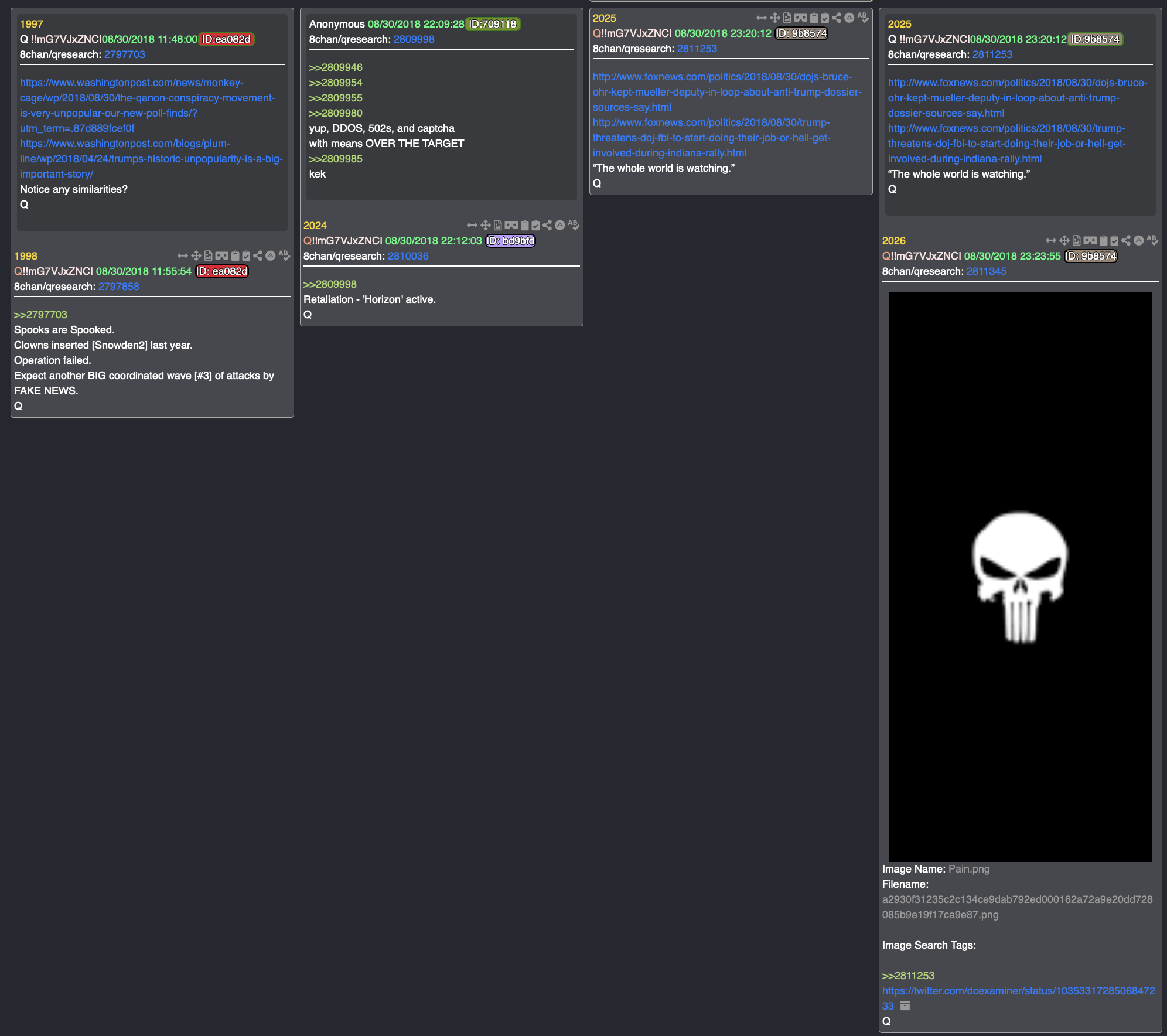The height and width of the screenshot is (1036, 1167).
Task: Click the post number 1998 heading
Action: pos(26,256)
